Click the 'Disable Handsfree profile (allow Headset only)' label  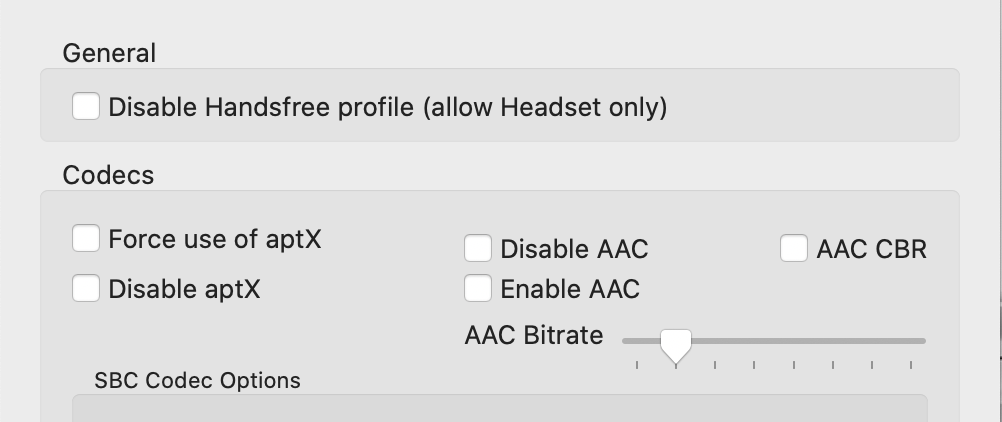[387, 106]
